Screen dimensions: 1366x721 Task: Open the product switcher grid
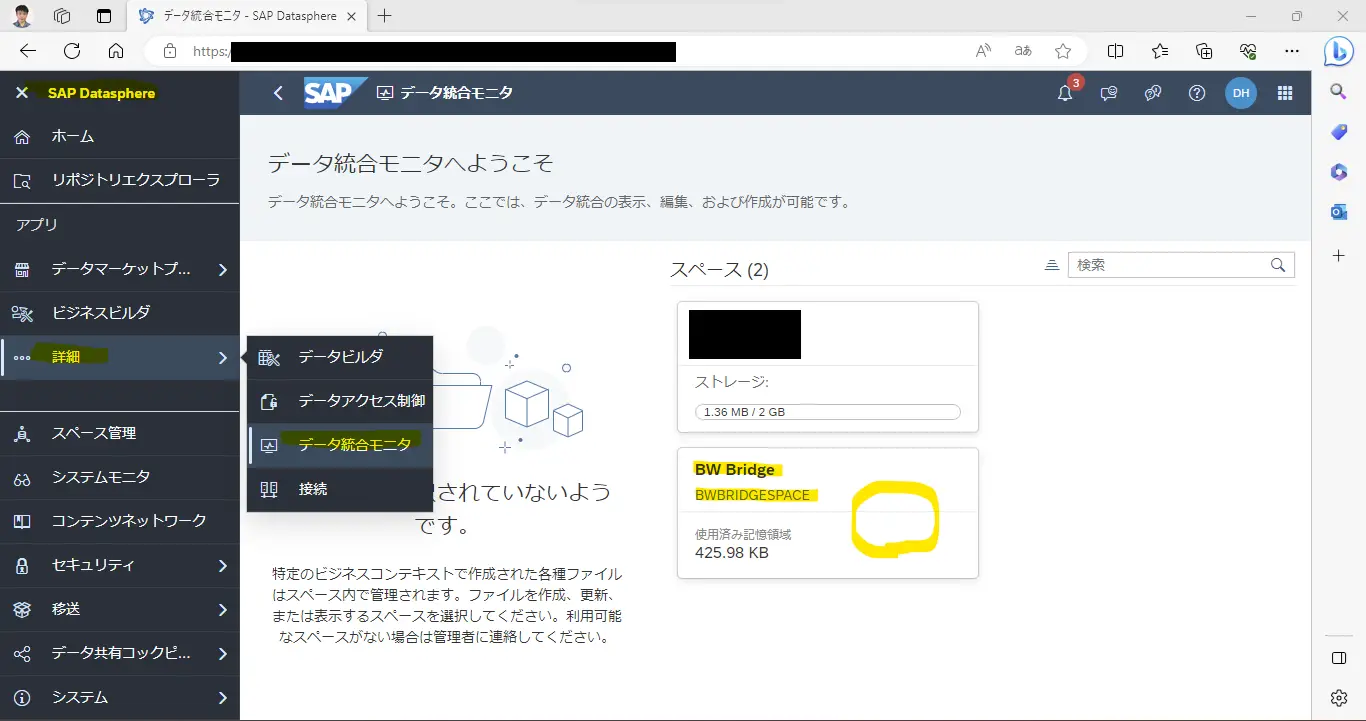coord(1285,93)
